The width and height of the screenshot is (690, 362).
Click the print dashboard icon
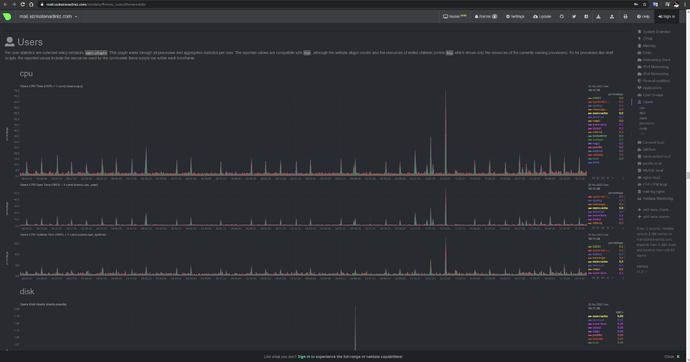[x=625, y=16]
